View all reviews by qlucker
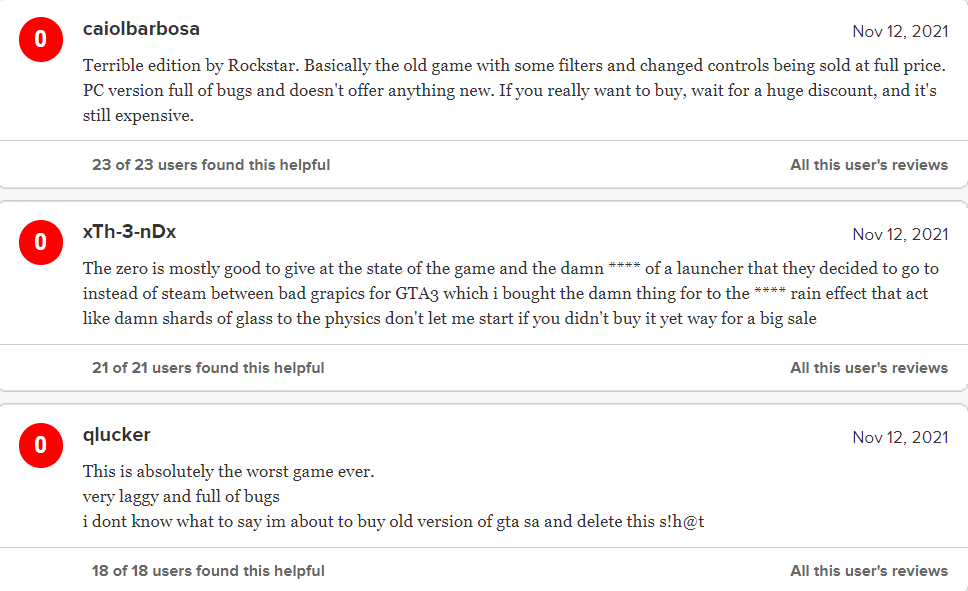The image size is (968, 591). (869, 571)
